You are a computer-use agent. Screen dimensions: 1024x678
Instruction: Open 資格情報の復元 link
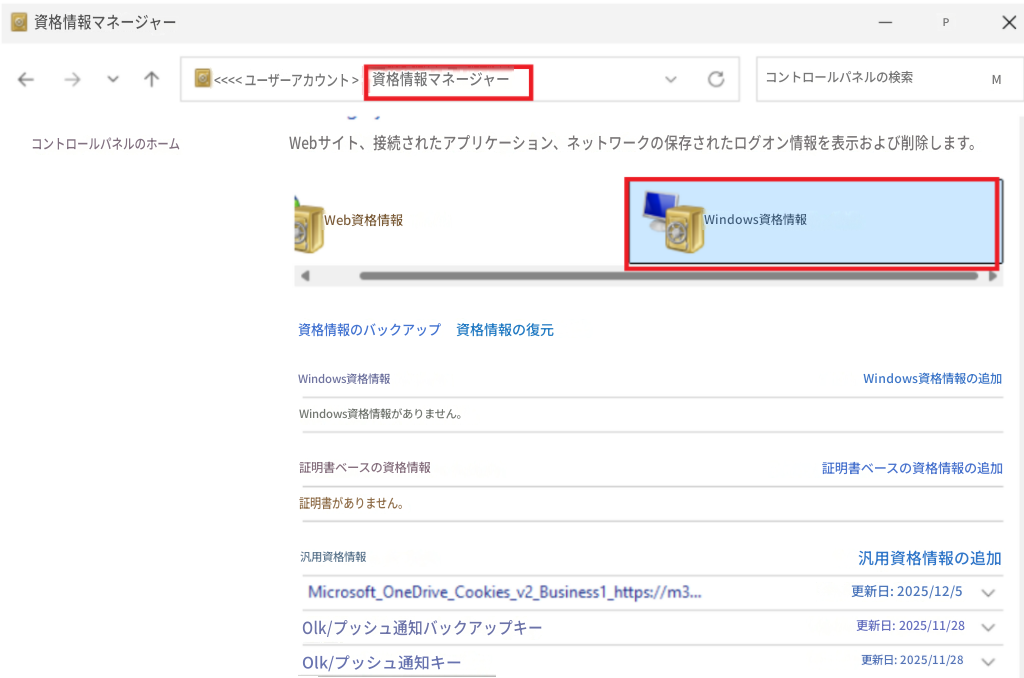(x=505, y=330)
